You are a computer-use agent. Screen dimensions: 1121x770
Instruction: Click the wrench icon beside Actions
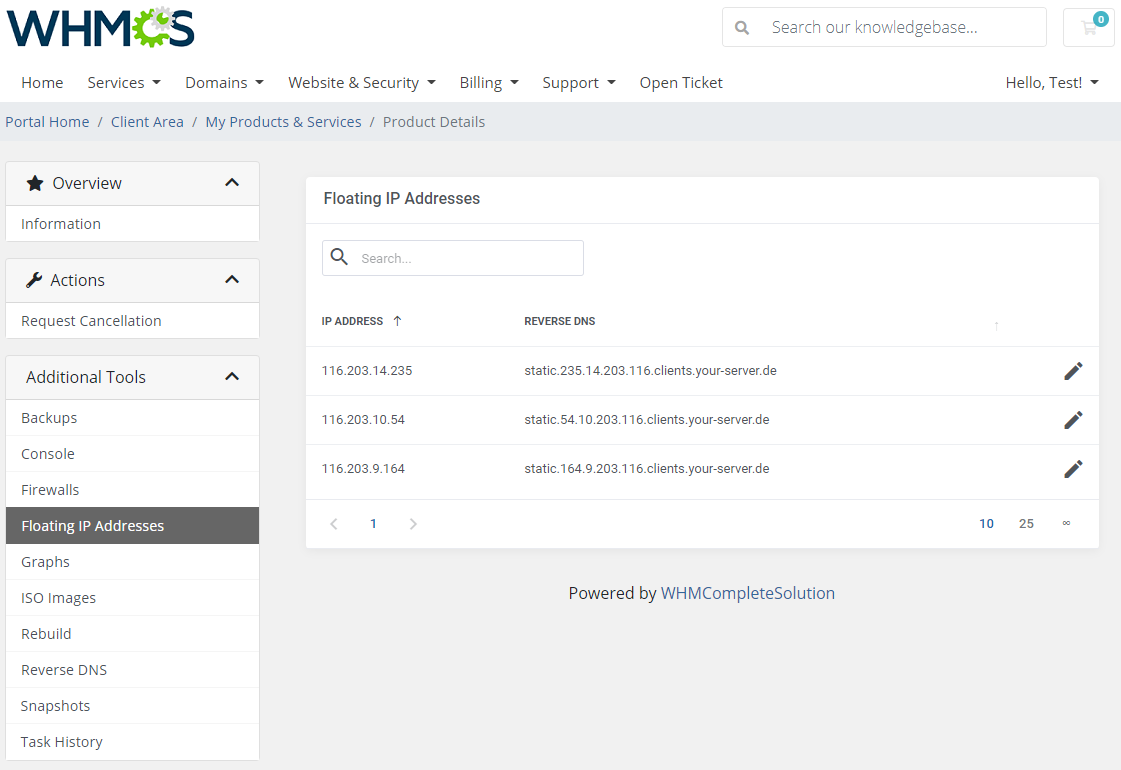[34, 280]
